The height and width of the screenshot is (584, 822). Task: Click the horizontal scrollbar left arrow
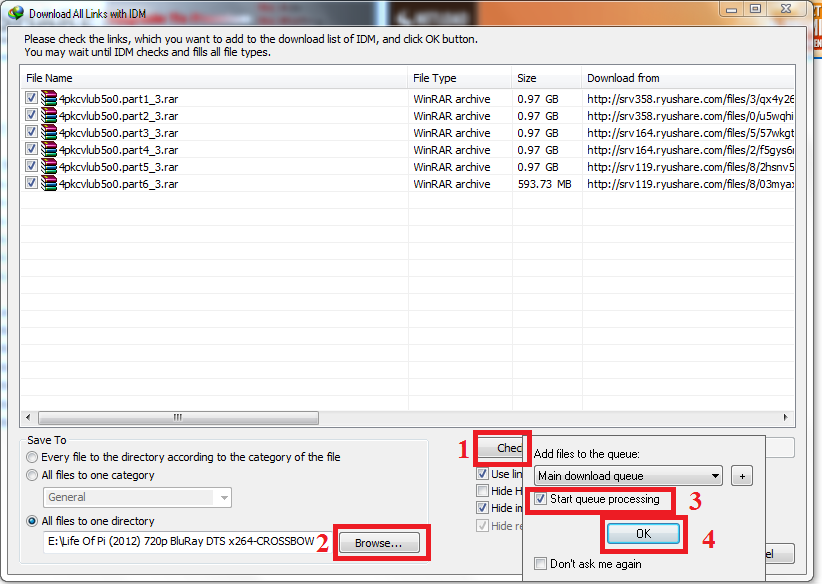tap(28, 417)
